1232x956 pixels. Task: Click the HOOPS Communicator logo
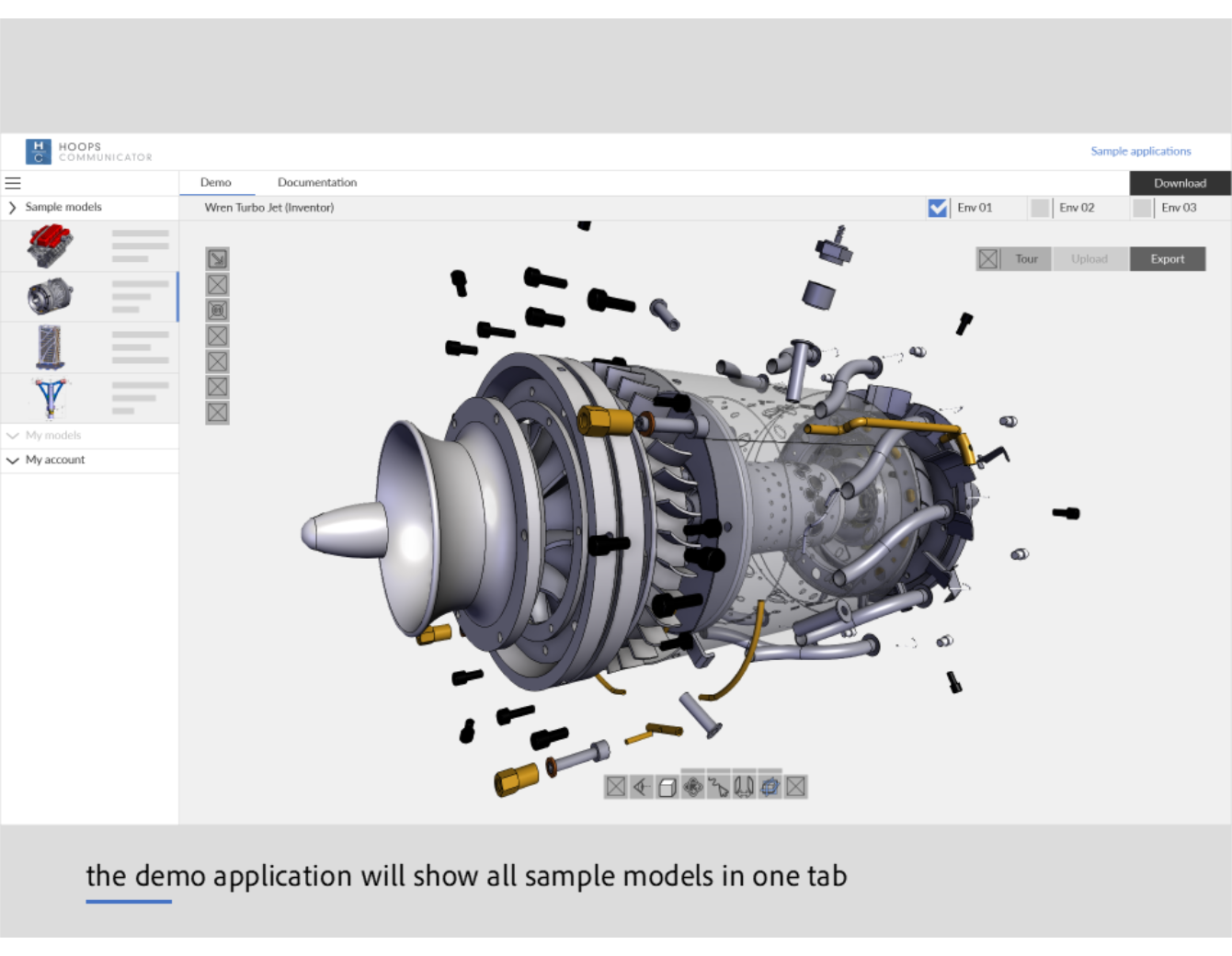pos(89,152)
